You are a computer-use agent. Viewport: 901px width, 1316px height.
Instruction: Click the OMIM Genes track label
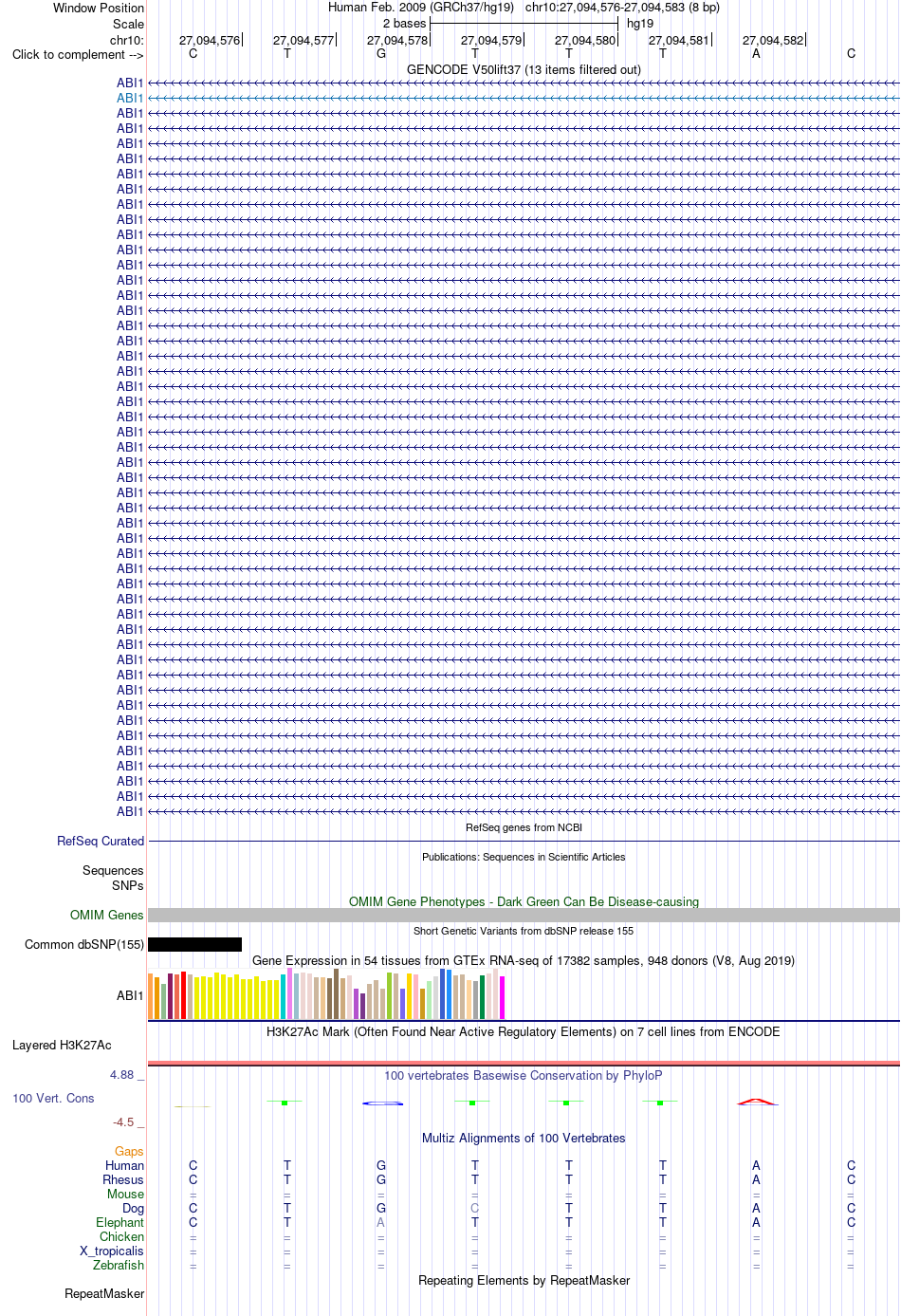pyautogui.click(x=107, y=915)
